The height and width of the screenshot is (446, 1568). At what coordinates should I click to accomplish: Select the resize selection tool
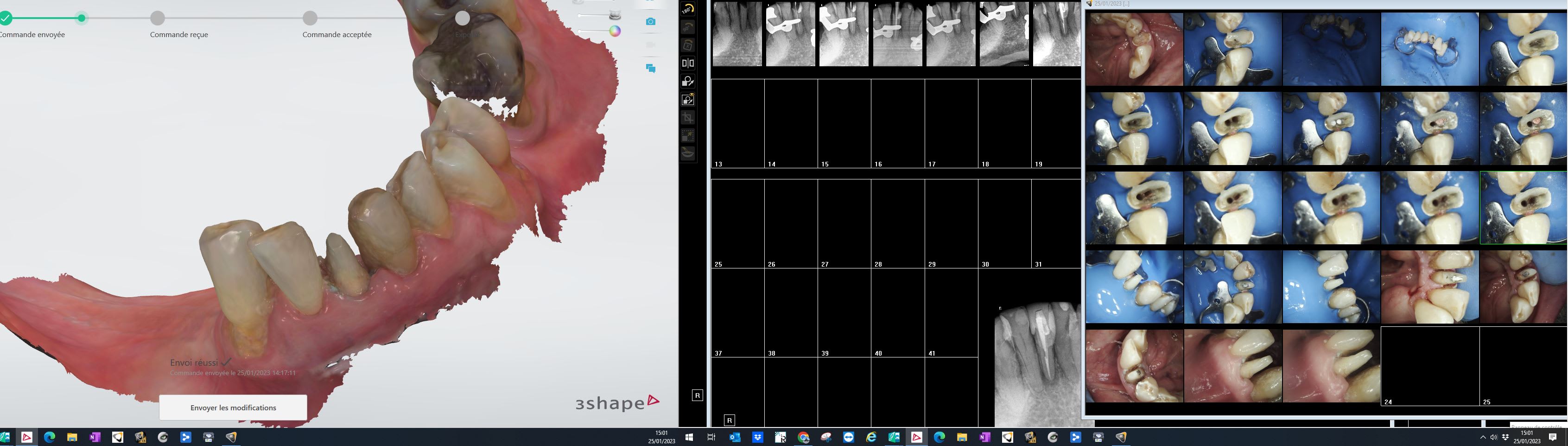pyautogui.click(x=688, y=136)
